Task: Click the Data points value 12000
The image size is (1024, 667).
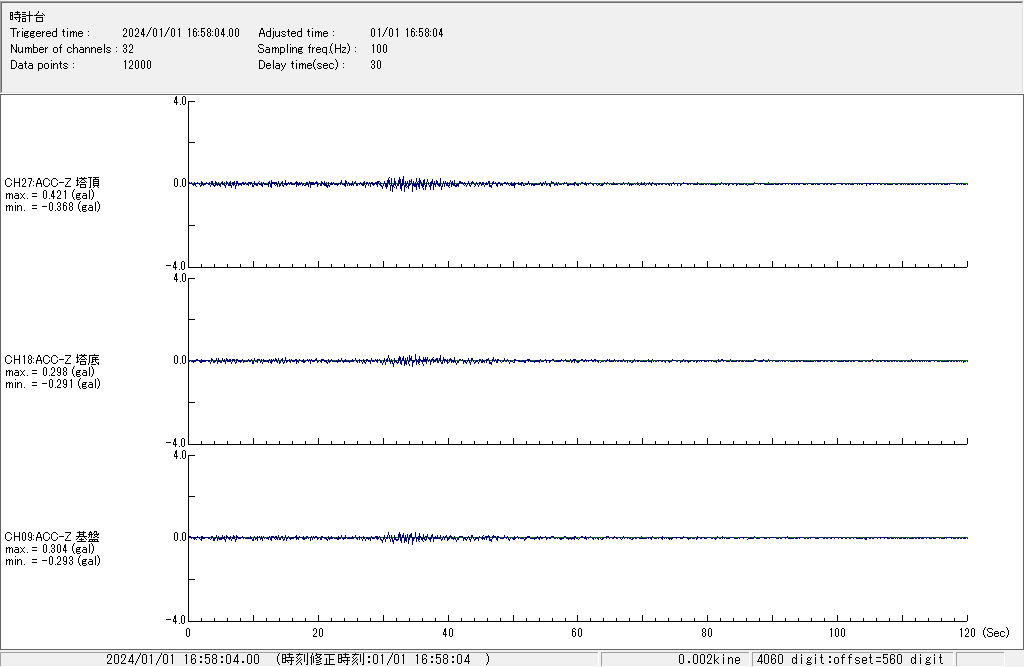Action: pos(137,65)
